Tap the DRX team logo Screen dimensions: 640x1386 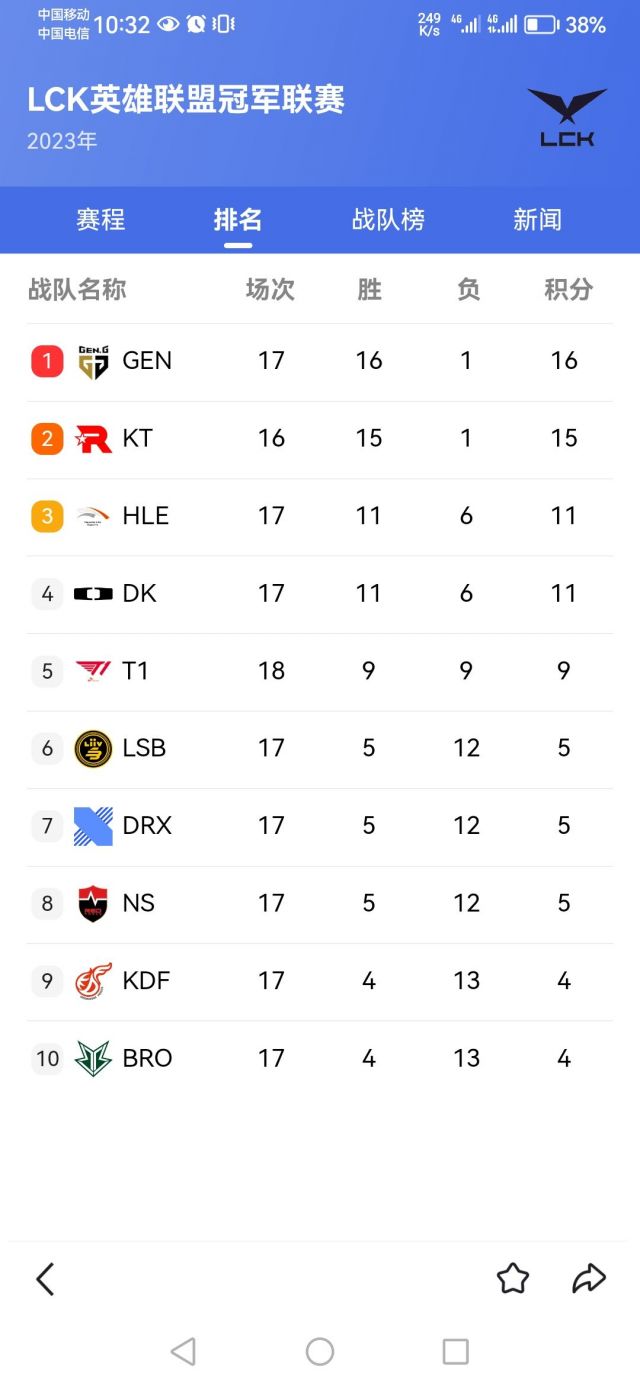[93, 826]
